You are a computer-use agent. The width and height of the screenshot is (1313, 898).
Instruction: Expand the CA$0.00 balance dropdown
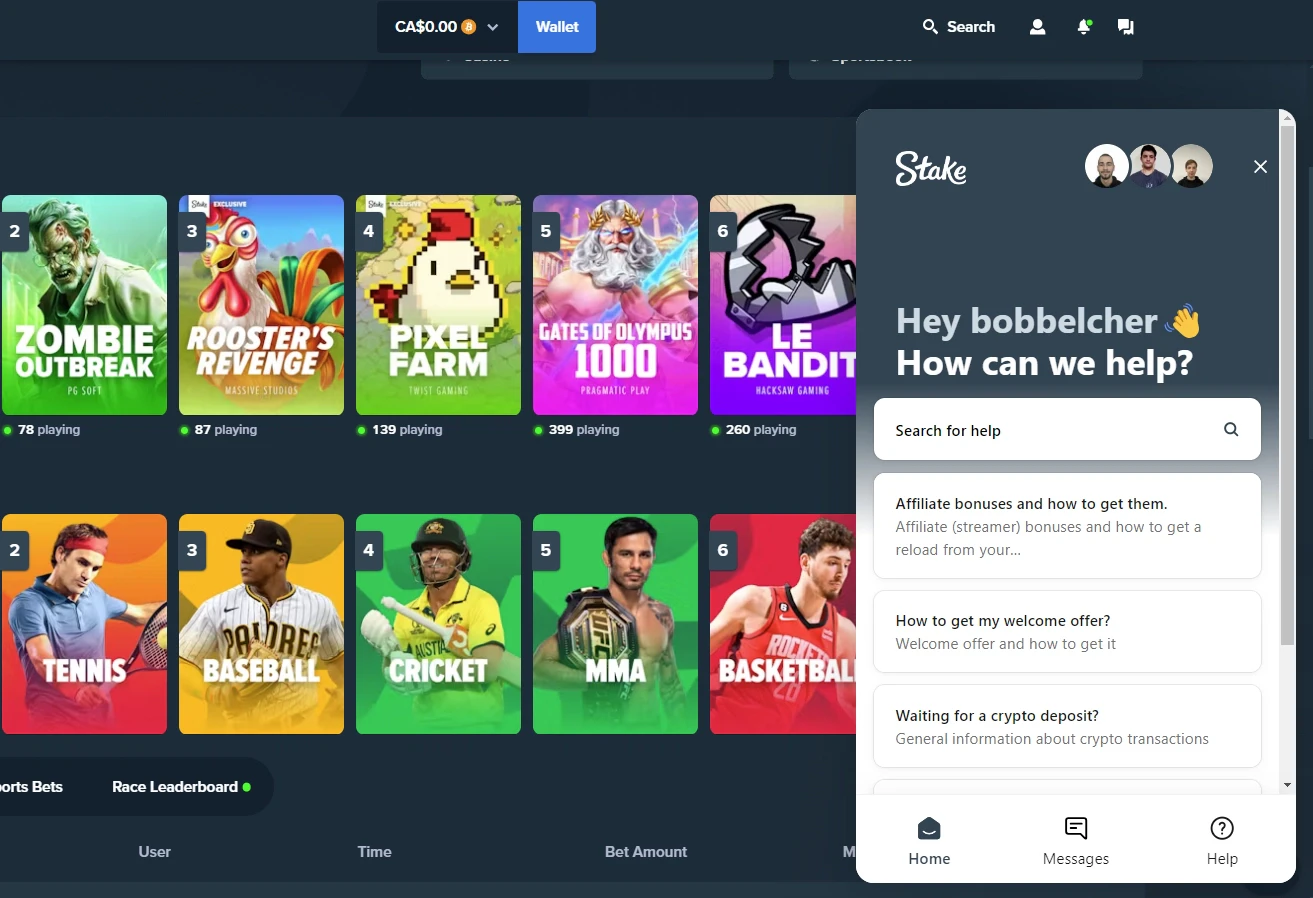tap(447, 27)
